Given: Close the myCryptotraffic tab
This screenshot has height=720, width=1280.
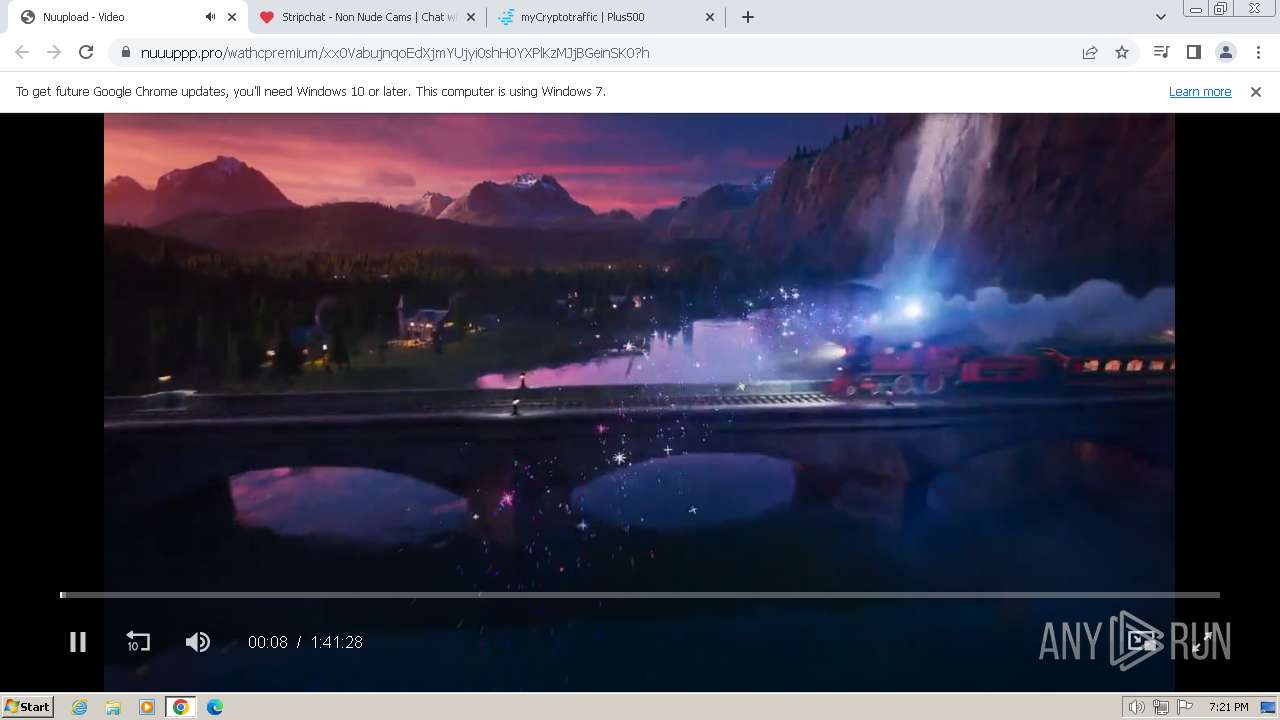Looking at the screenshot, I should pyautogui.click(x=710, y=17).
